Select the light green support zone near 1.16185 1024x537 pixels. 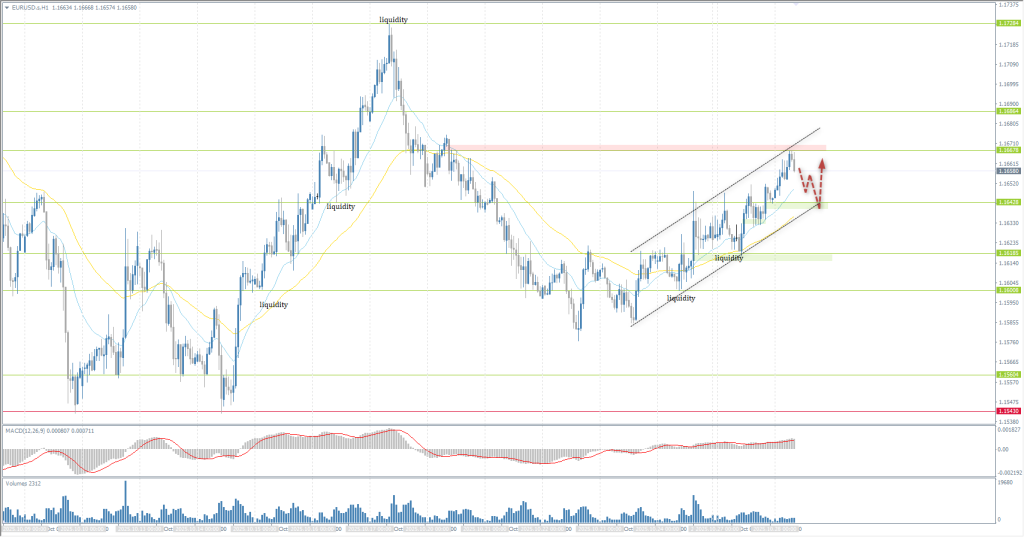tap(770, 257)
